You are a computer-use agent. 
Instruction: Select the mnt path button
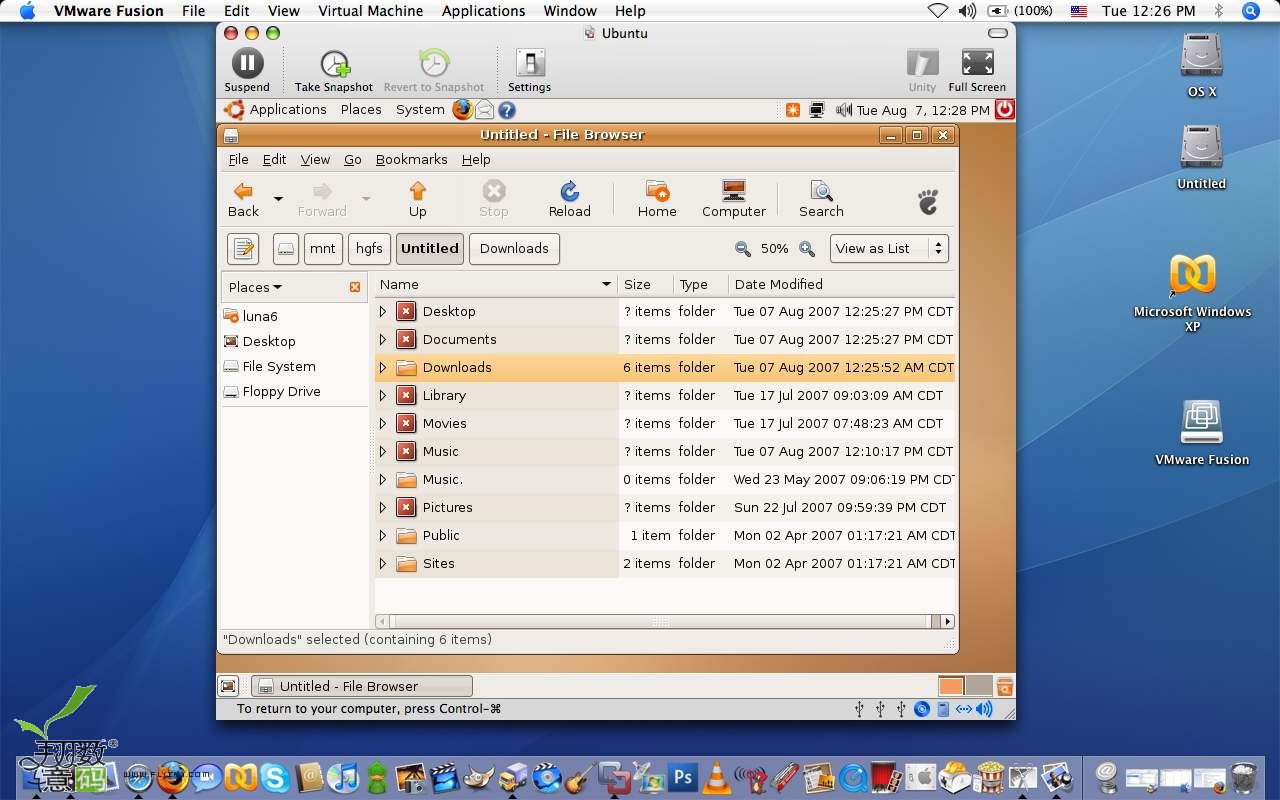pos(322,249)
